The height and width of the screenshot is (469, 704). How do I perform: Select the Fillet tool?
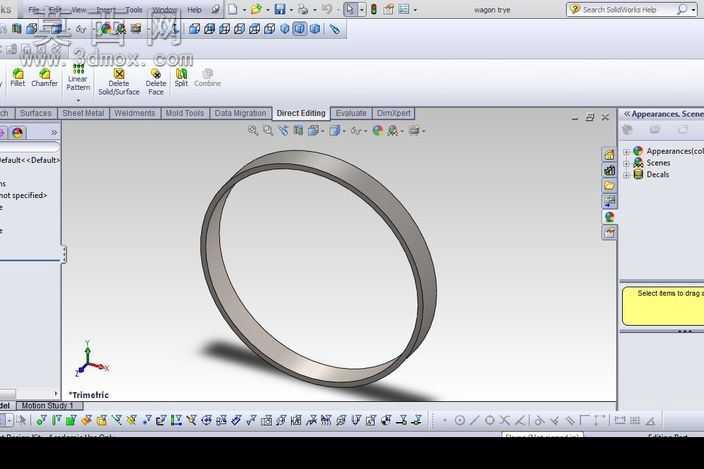18,77
